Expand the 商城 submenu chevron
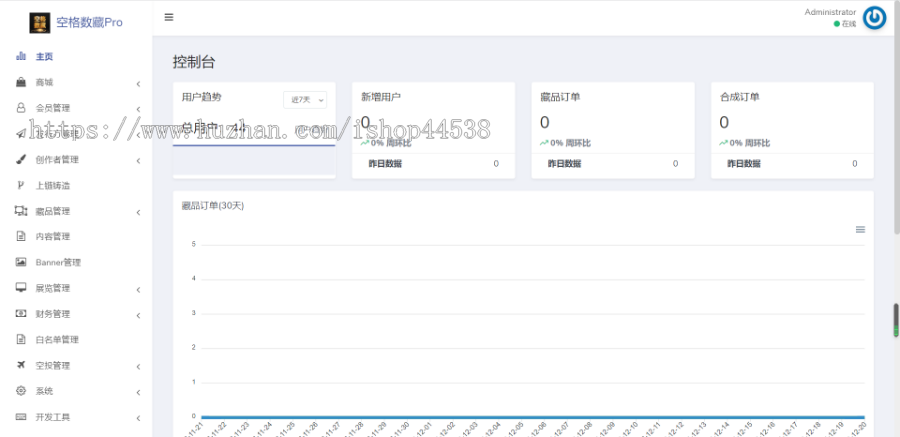Image resolution: width=900 pixels, height=437 pixels. pos(138,84)
